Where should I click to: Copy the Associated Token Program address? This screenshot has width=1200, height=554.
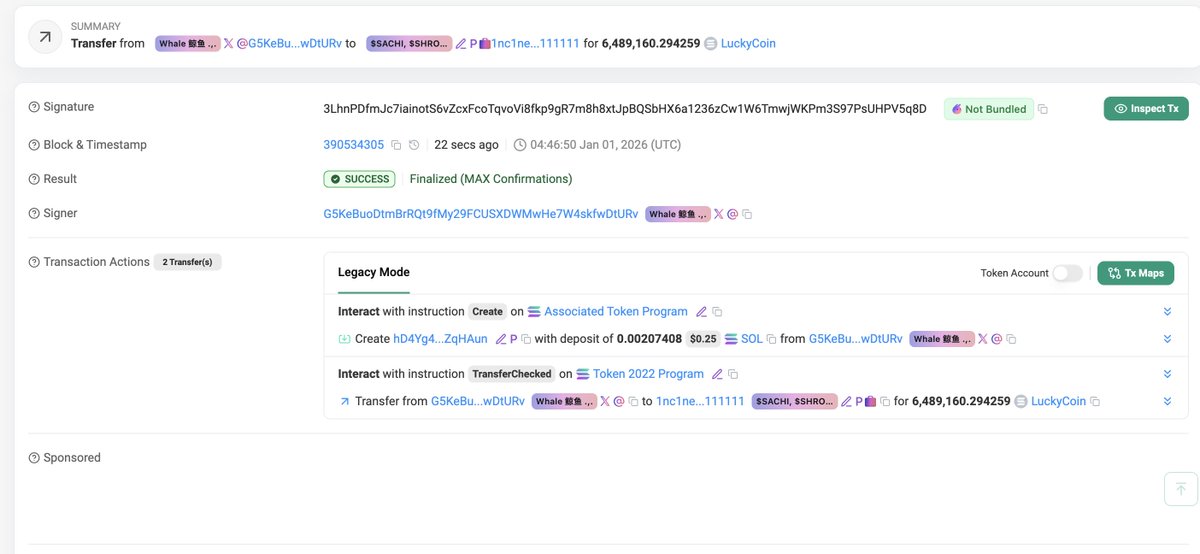pyautogui.click(x=717, y=312)
